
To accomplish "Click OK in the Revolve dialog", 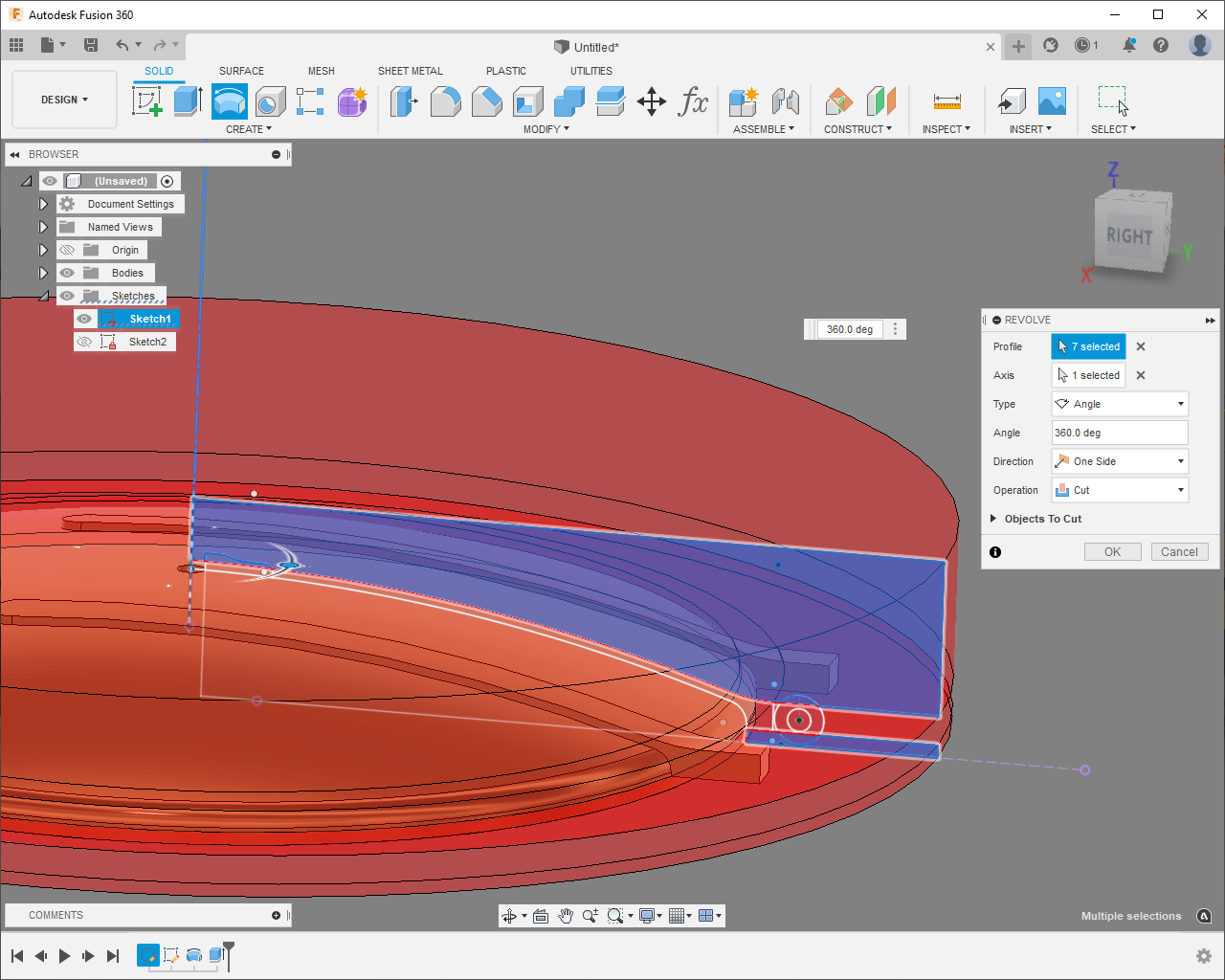I will (x=1112, y=552).
